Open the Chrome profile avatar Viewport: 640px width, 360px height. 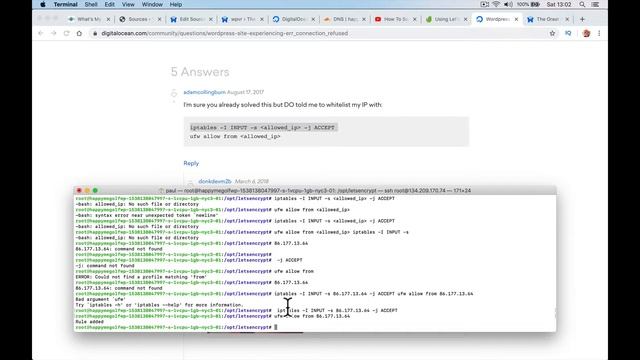[x=587, y=33]
